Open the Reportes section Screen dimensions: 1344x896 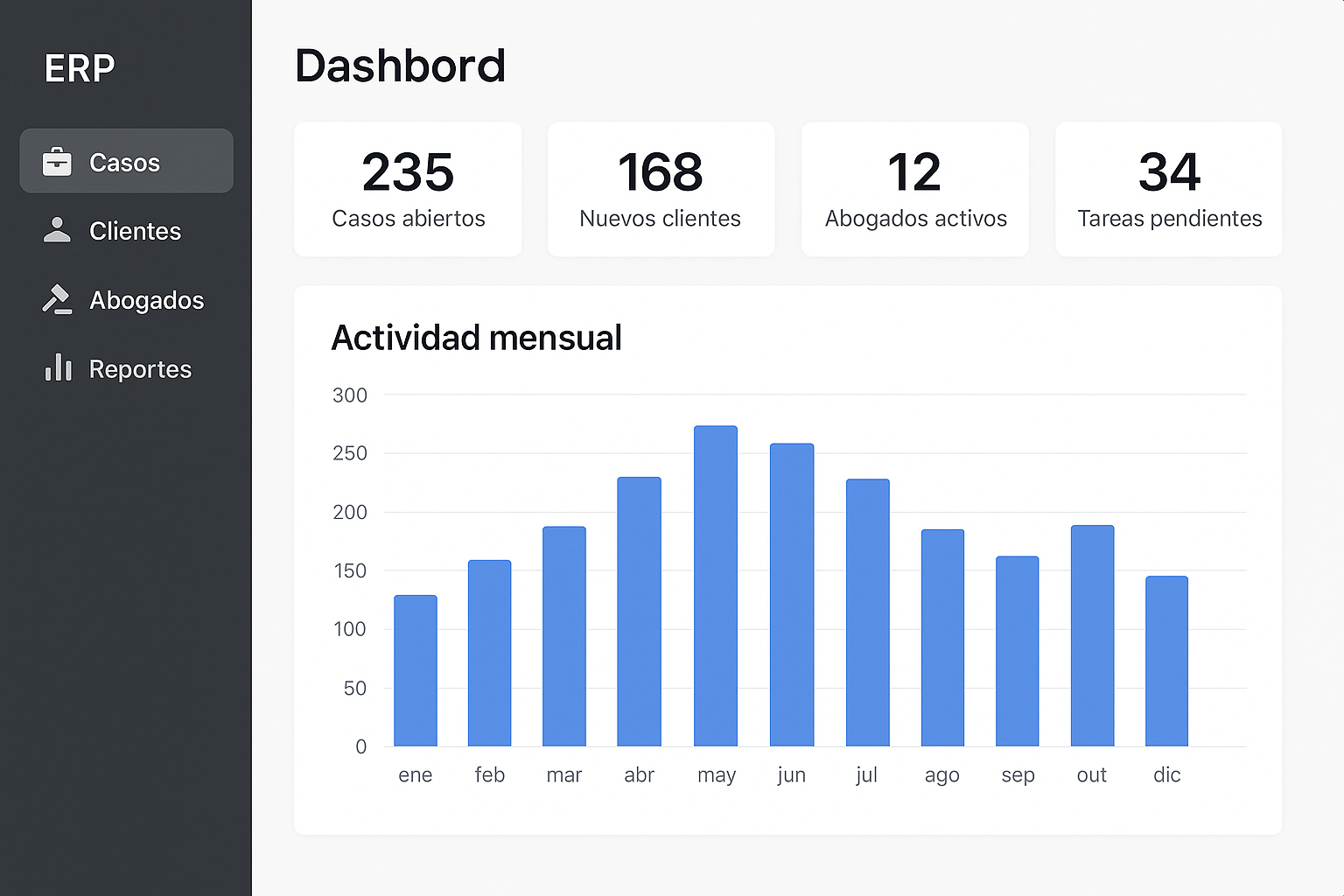coord(140,369)
